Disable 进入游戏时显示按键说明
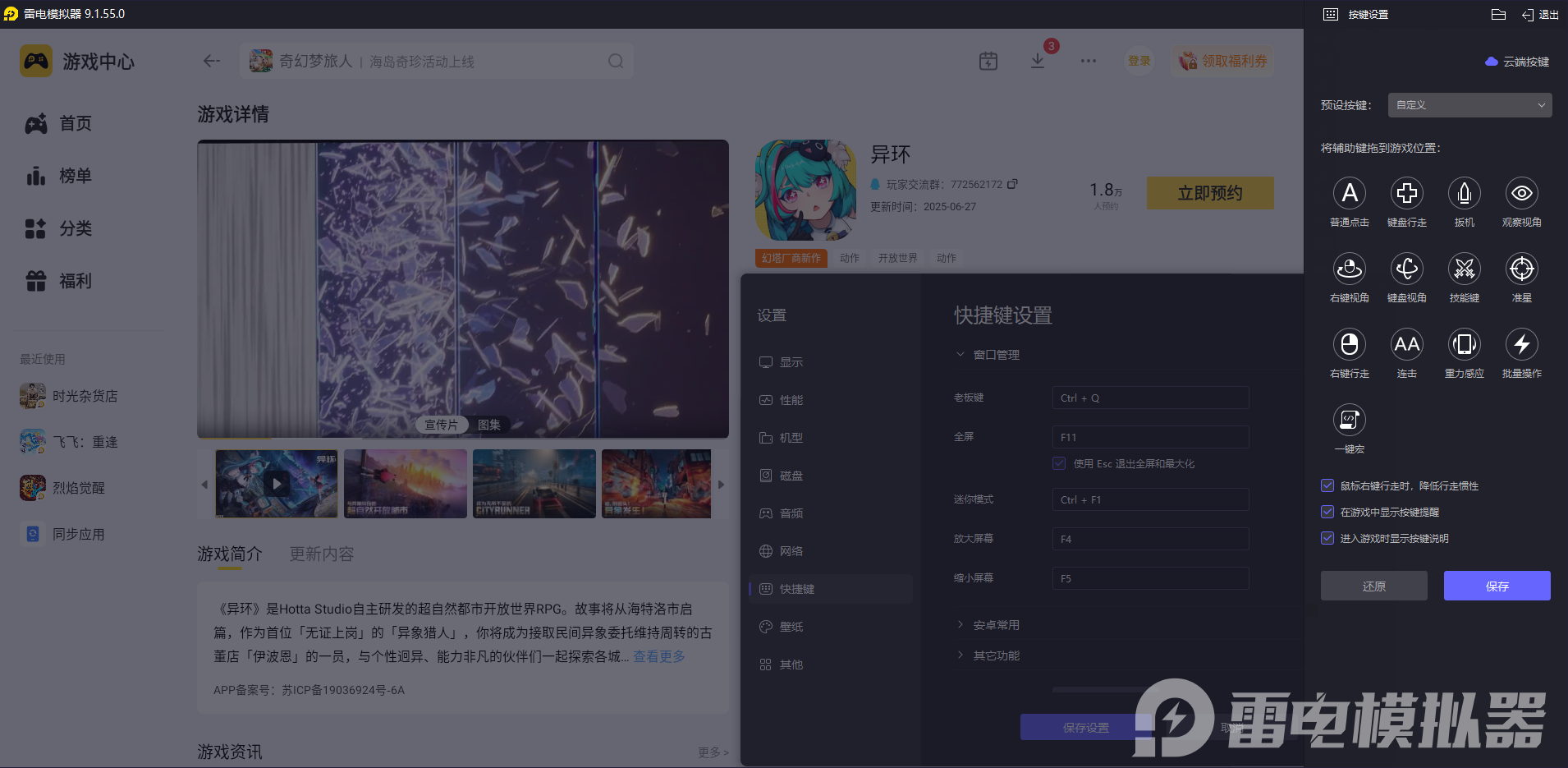 coord(1327,538)
